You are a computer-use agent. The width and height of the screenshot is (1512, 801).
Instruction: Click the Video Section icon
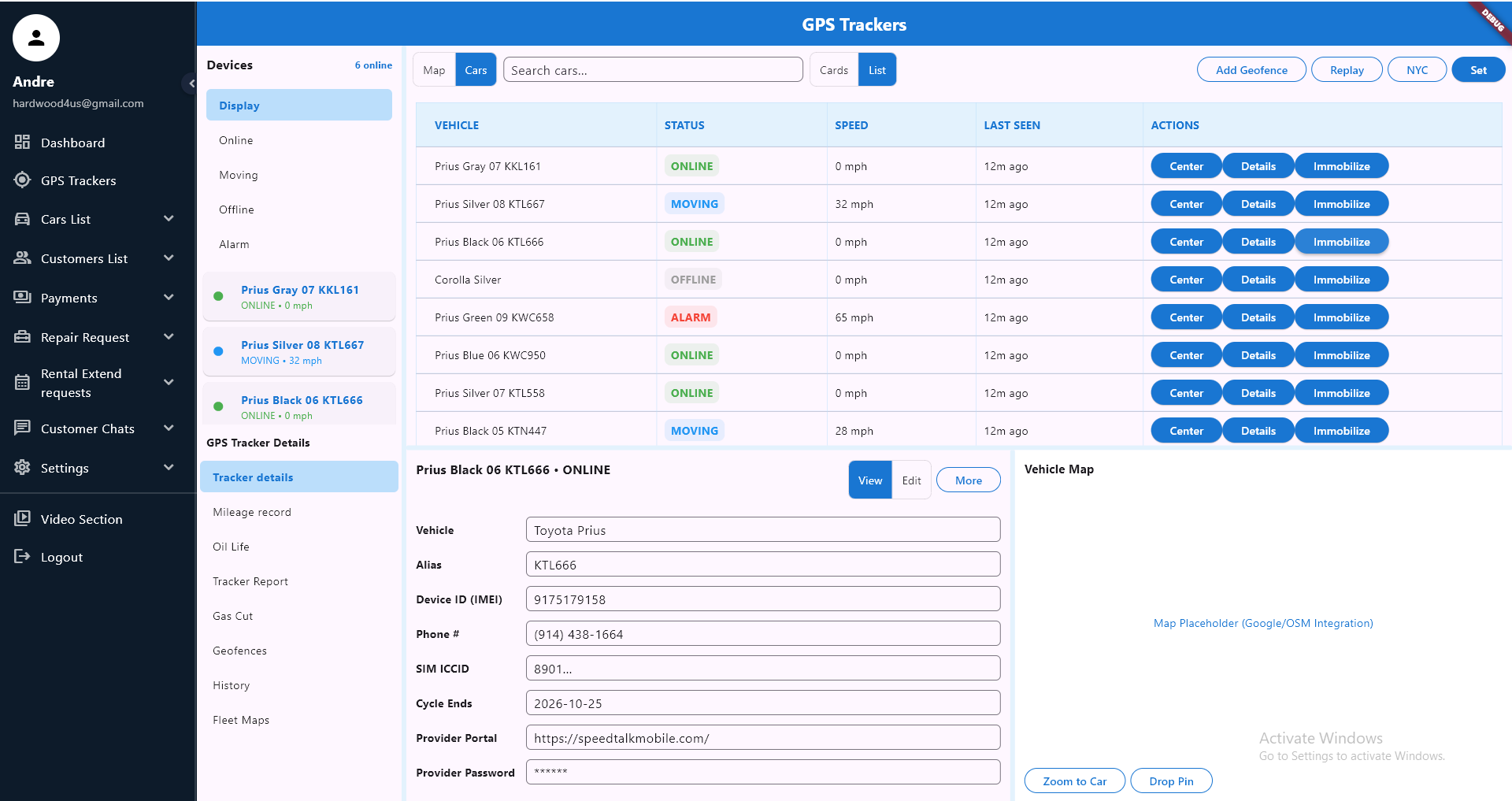pos(22,519)
